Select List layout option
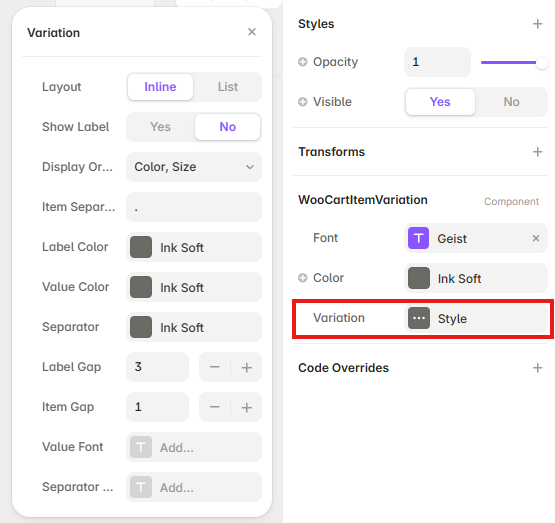The image size is (555, 523). click(x=228, y=87)
